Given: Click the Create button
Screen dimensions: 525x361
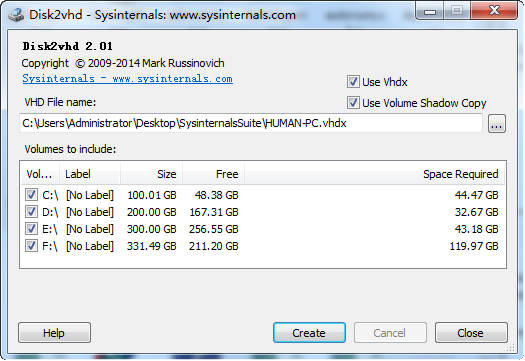Looking at the screenshot, I should pyautogui.click(x=309, y=333).
